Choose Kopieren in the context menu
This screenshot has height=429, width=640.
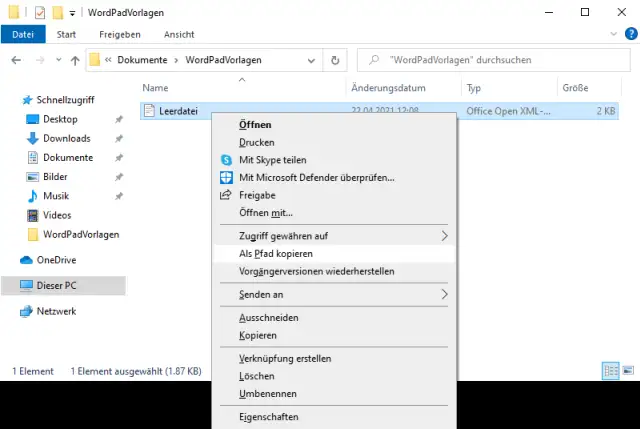tap(334, 335)
